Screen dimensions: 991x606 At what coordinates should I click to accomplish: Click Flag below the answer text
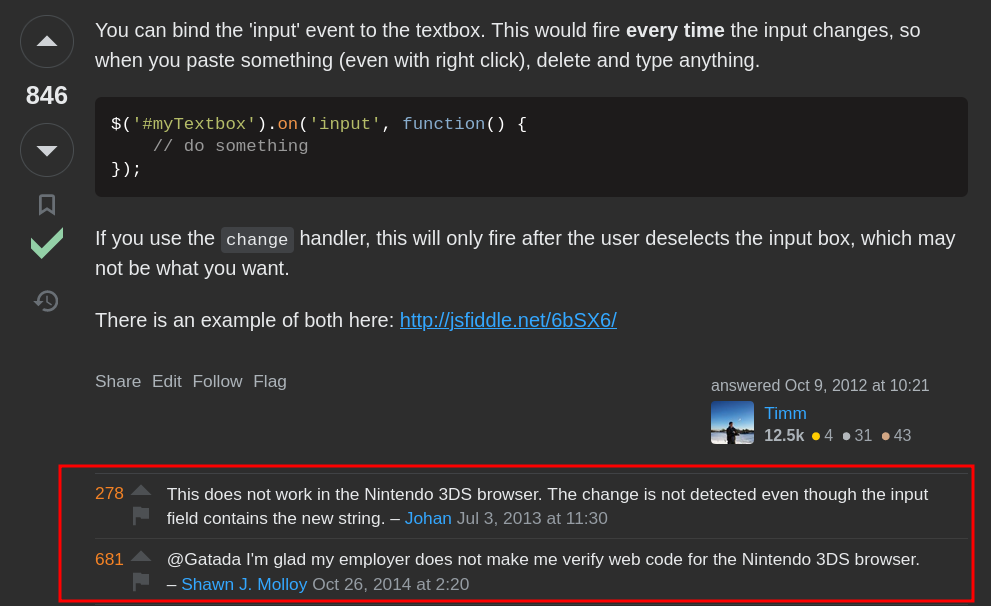click(x=270, y=382)
